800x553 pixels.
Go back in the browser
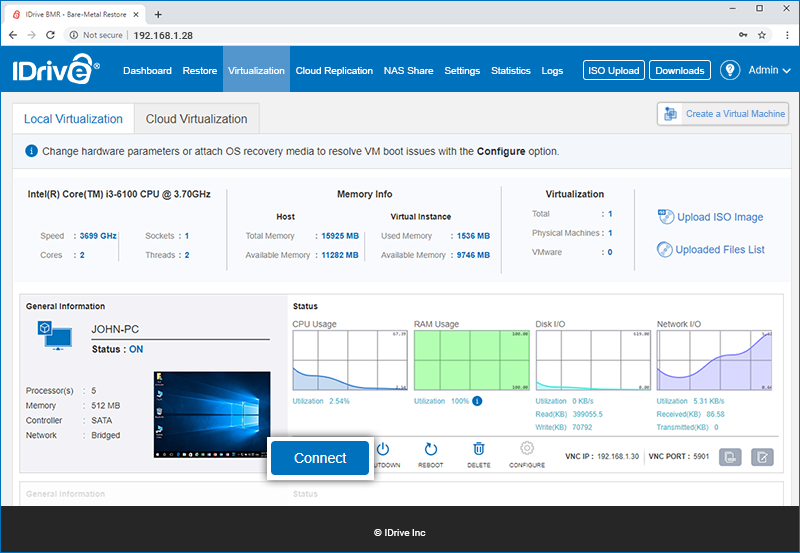(x=13, y=35)
